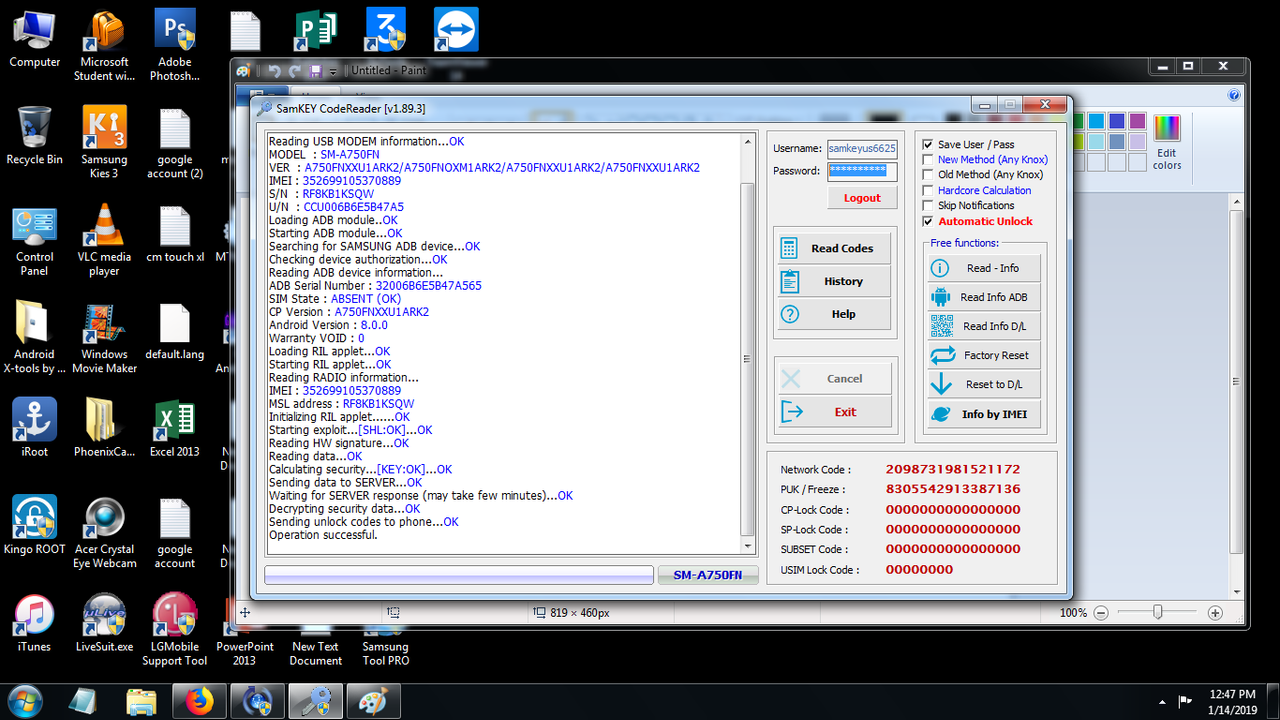
Task: Click Paint zoom in plus button
Action: [x=1215, y=612]
